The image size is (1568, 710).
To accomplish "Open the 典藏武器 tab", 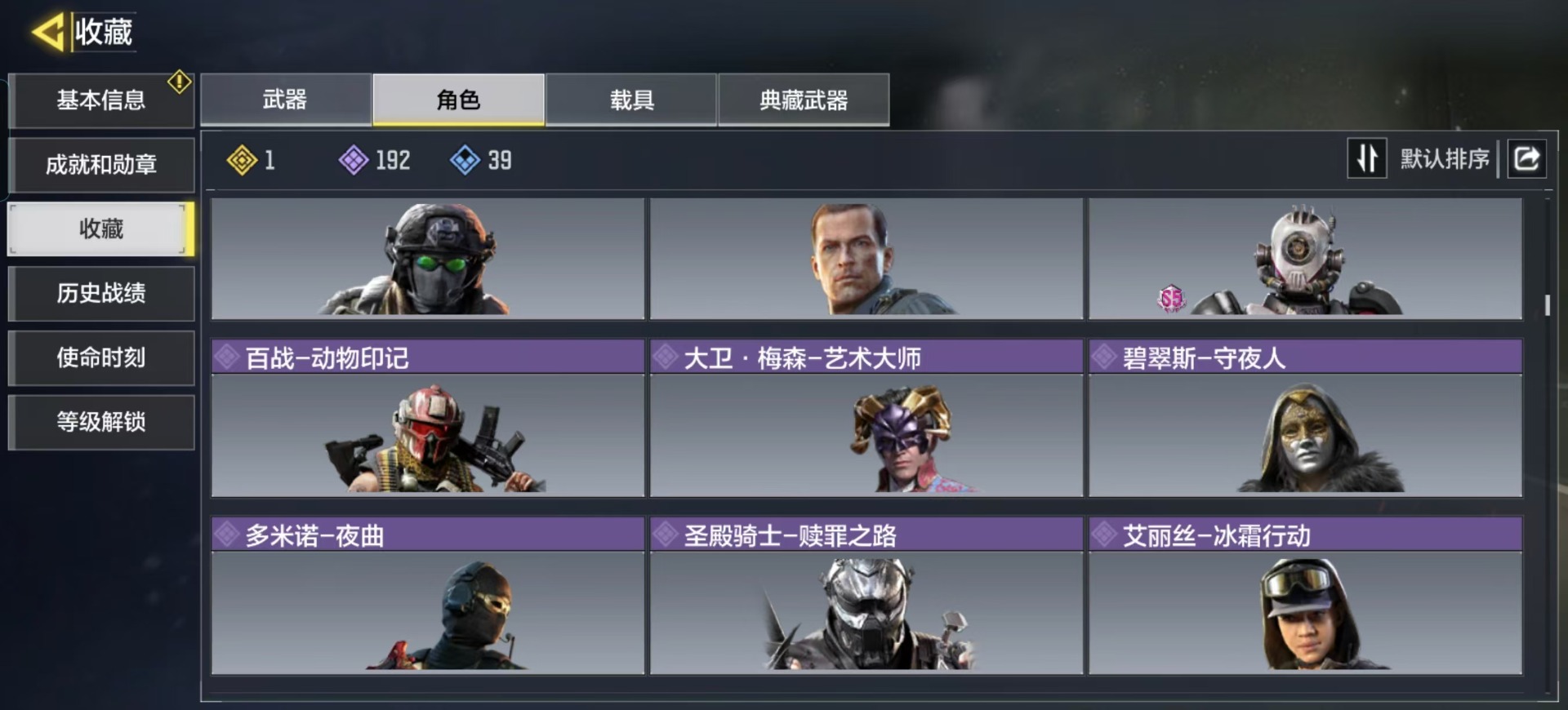I will [x=804, y=100].
